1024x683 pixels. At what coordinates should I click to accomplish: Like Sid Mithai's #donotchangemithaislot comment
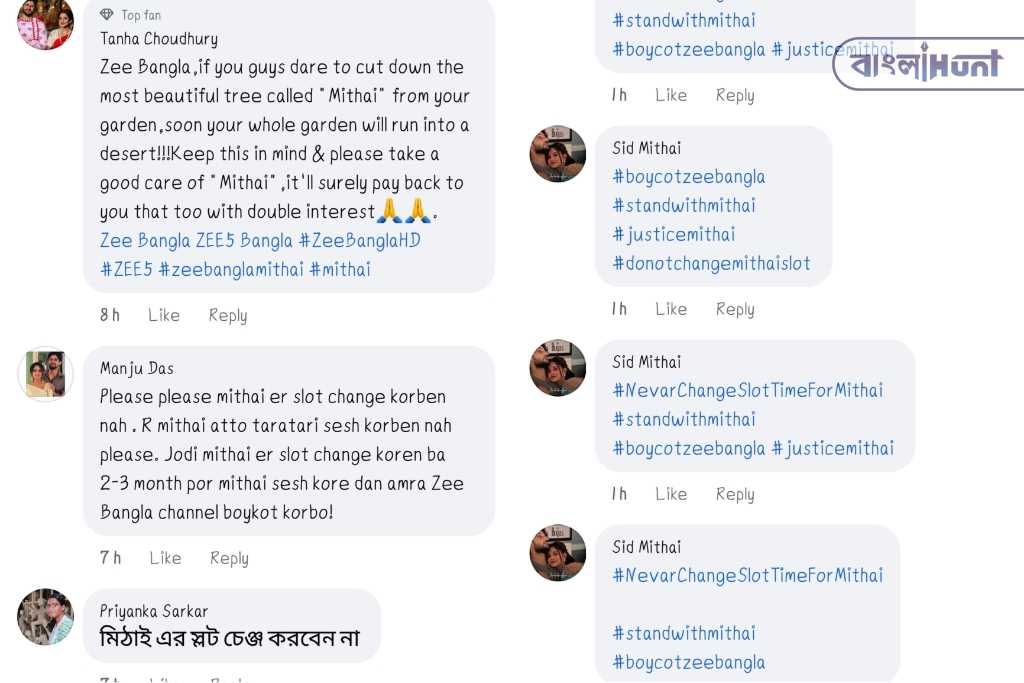[671, 309]
